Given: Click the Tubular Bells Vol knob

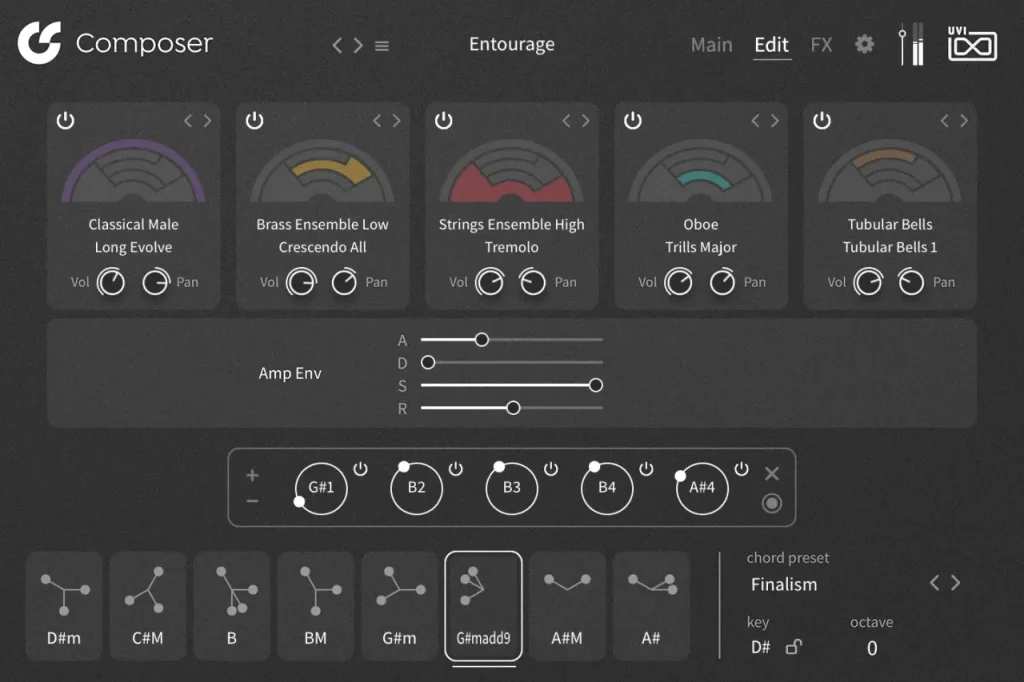Looking at the screenshot, I should tap(868, 283).
